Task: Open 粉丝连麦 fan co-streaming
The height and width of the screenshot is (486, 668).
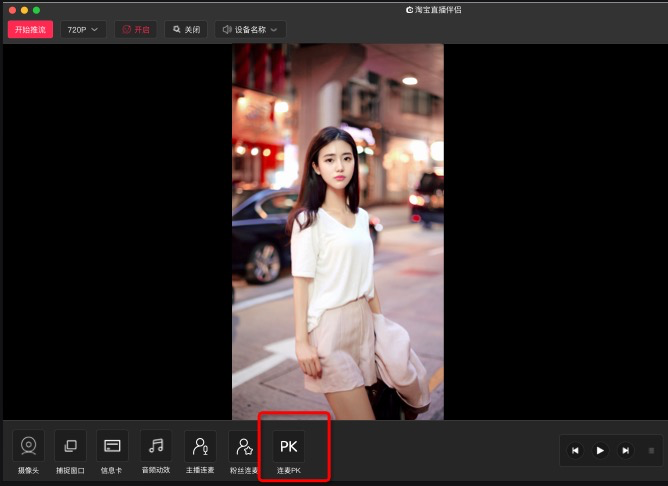Action: 243,446
